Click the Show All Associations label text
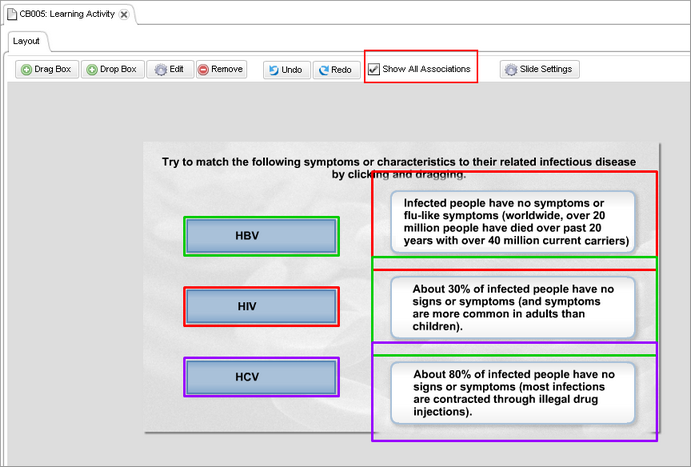Viewport: 691px width, 467px height. tap(426, 70)
